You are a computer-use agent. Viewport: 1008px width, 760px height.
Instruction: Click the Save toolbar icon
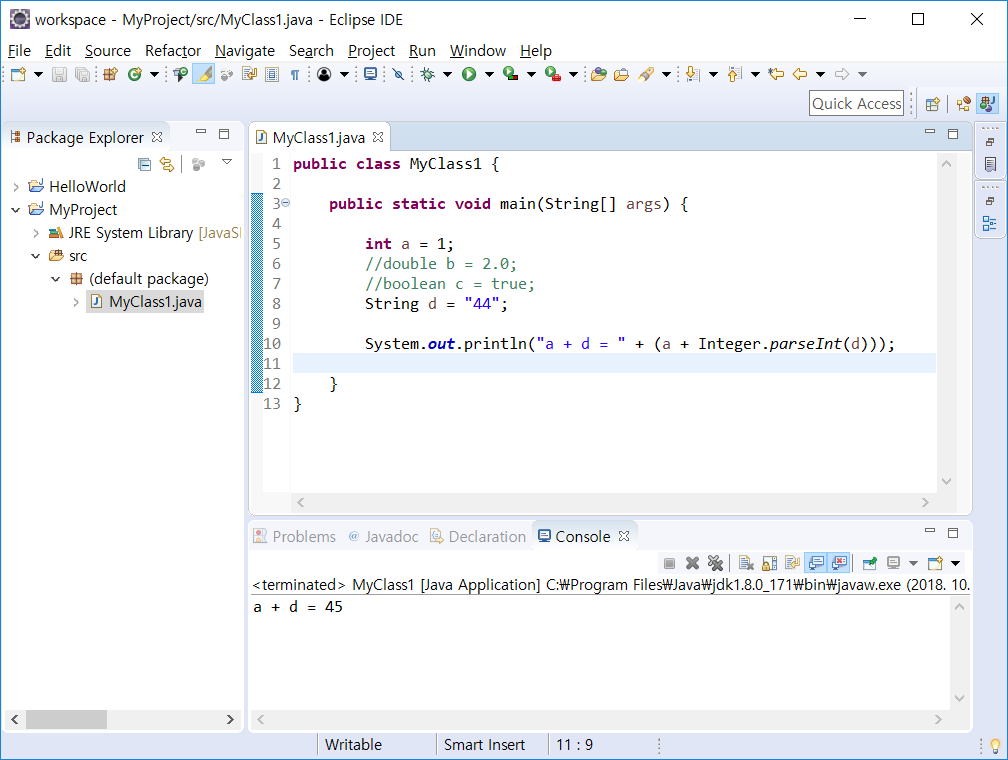pos(59,74)
